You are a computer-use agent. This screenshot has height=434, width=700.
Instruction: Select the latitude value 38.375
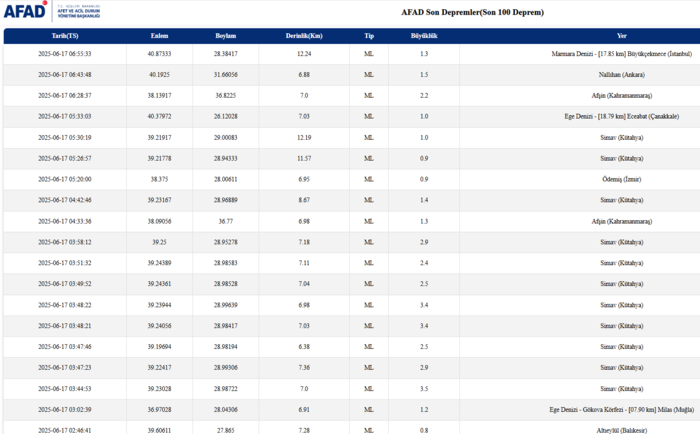pos(159,179)
